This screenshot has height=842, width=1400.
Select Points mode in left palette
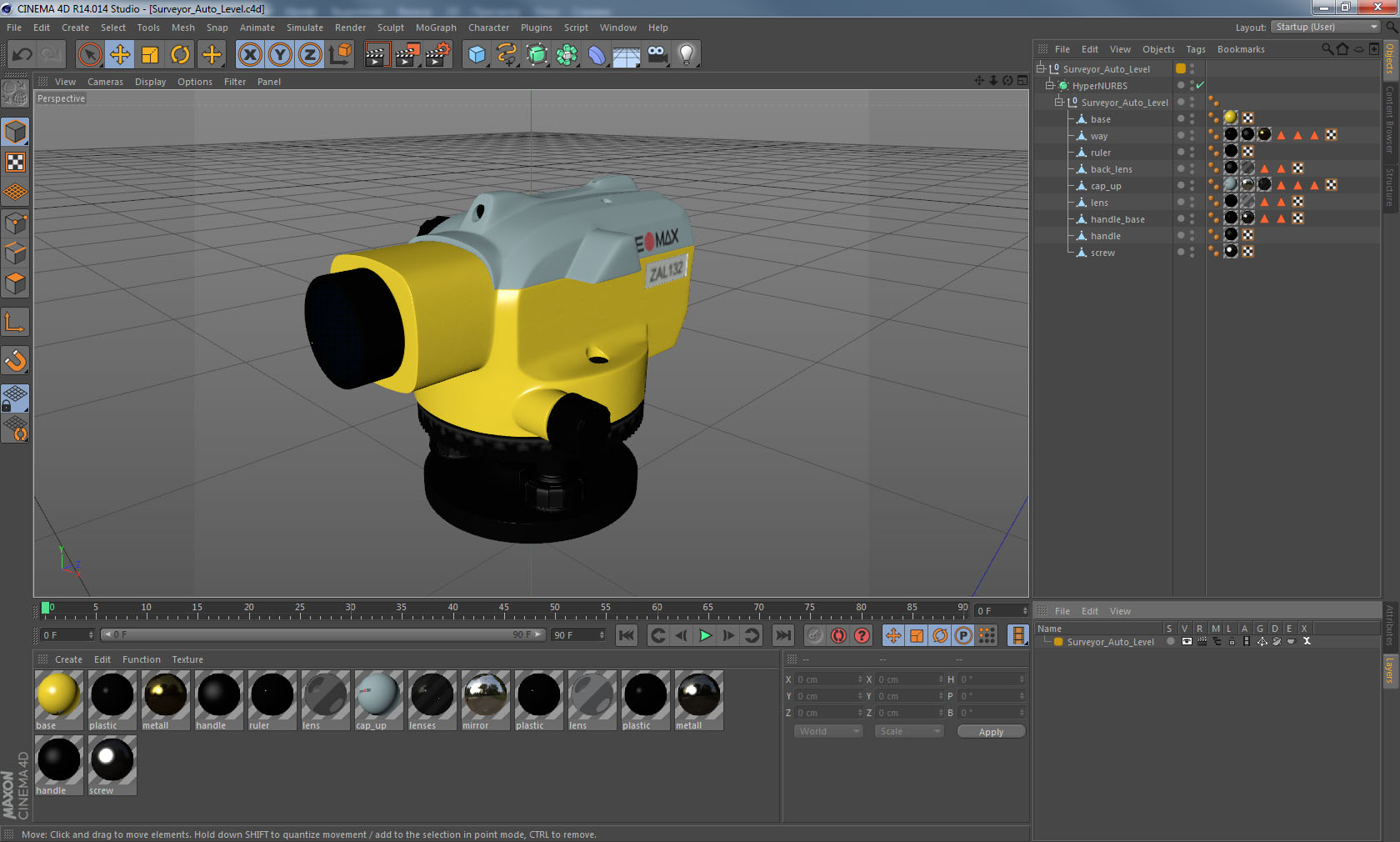pyautogui.click(x=16, y=223)
